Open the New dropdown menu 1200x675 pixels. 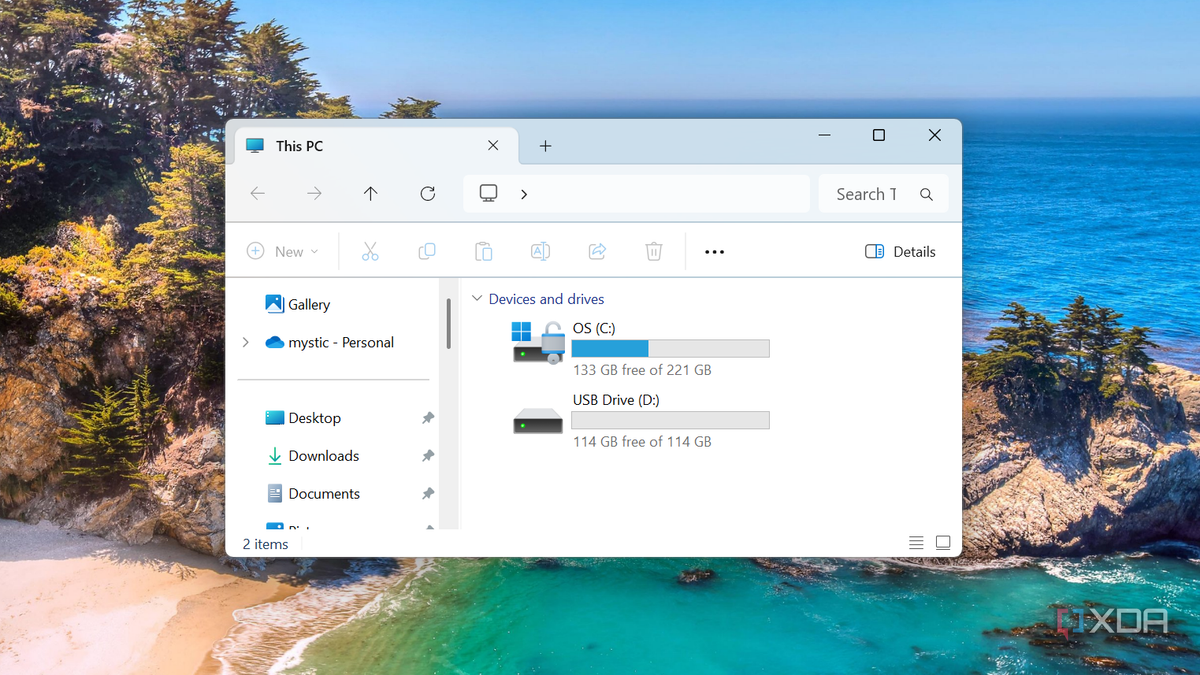click(x=283, y=252)
